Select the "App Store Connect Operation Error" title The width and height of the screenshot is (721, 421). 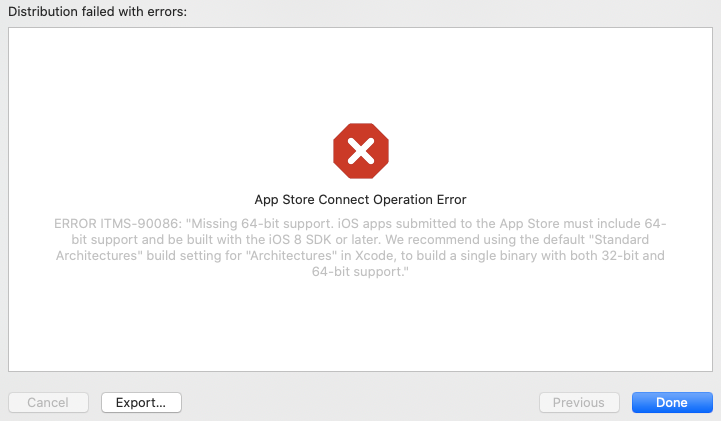pos(360,200)
